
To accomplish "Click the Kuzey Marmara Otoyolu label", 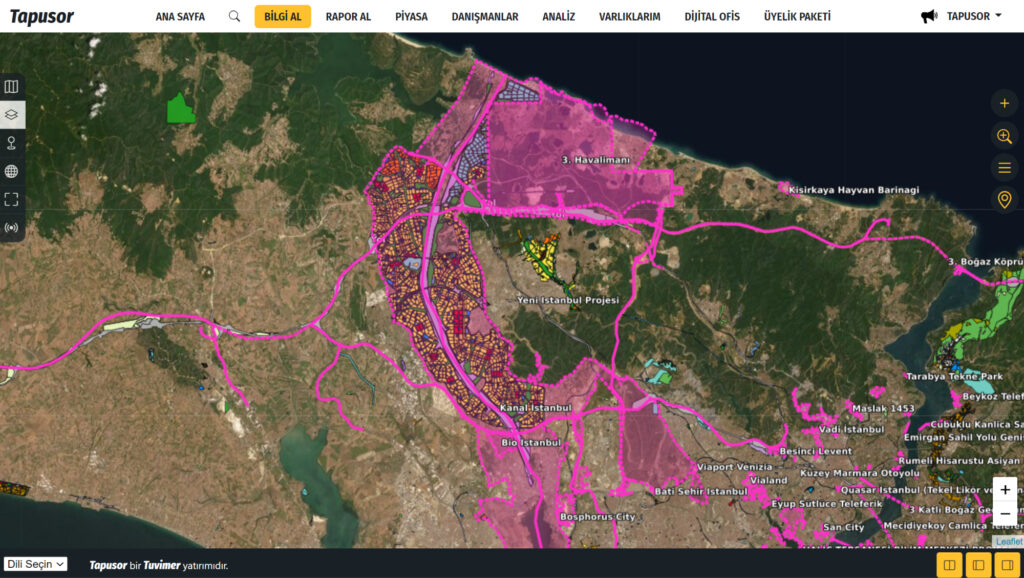I will pos(859,474).
